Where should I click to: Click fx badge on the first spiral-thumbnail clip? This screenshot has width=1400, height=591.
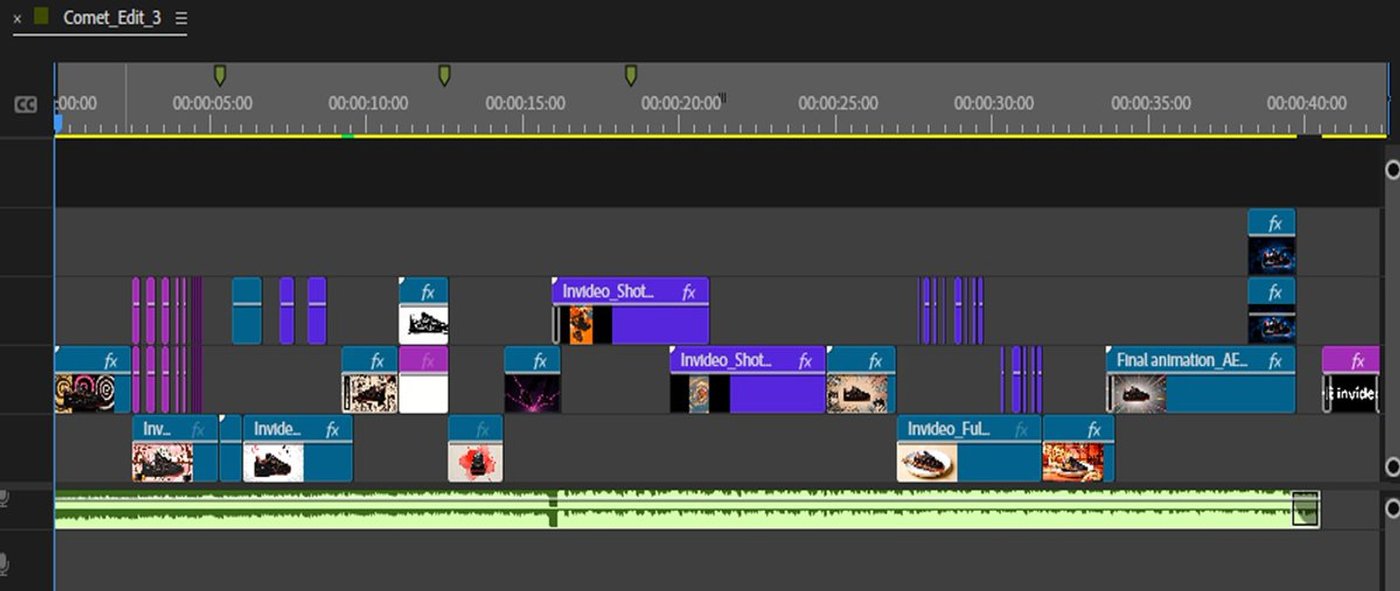(x=111, y=361)
